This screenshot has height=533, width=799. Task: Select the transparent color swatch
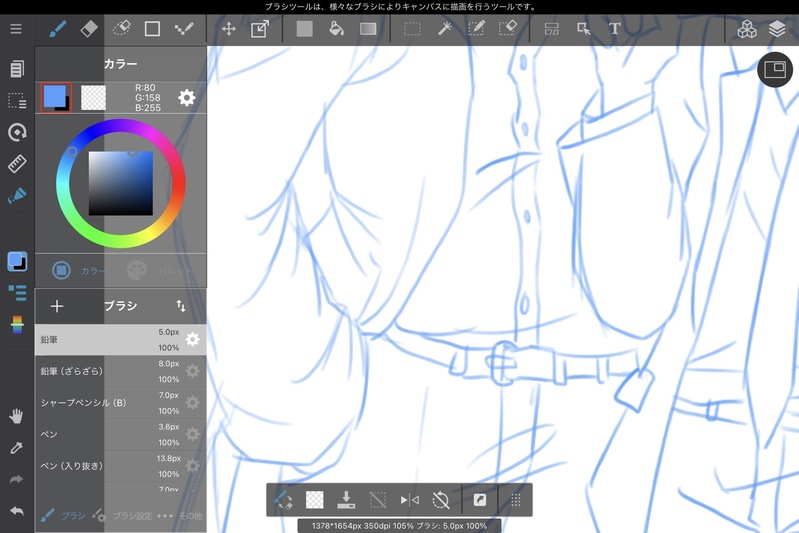click(93, 97)
